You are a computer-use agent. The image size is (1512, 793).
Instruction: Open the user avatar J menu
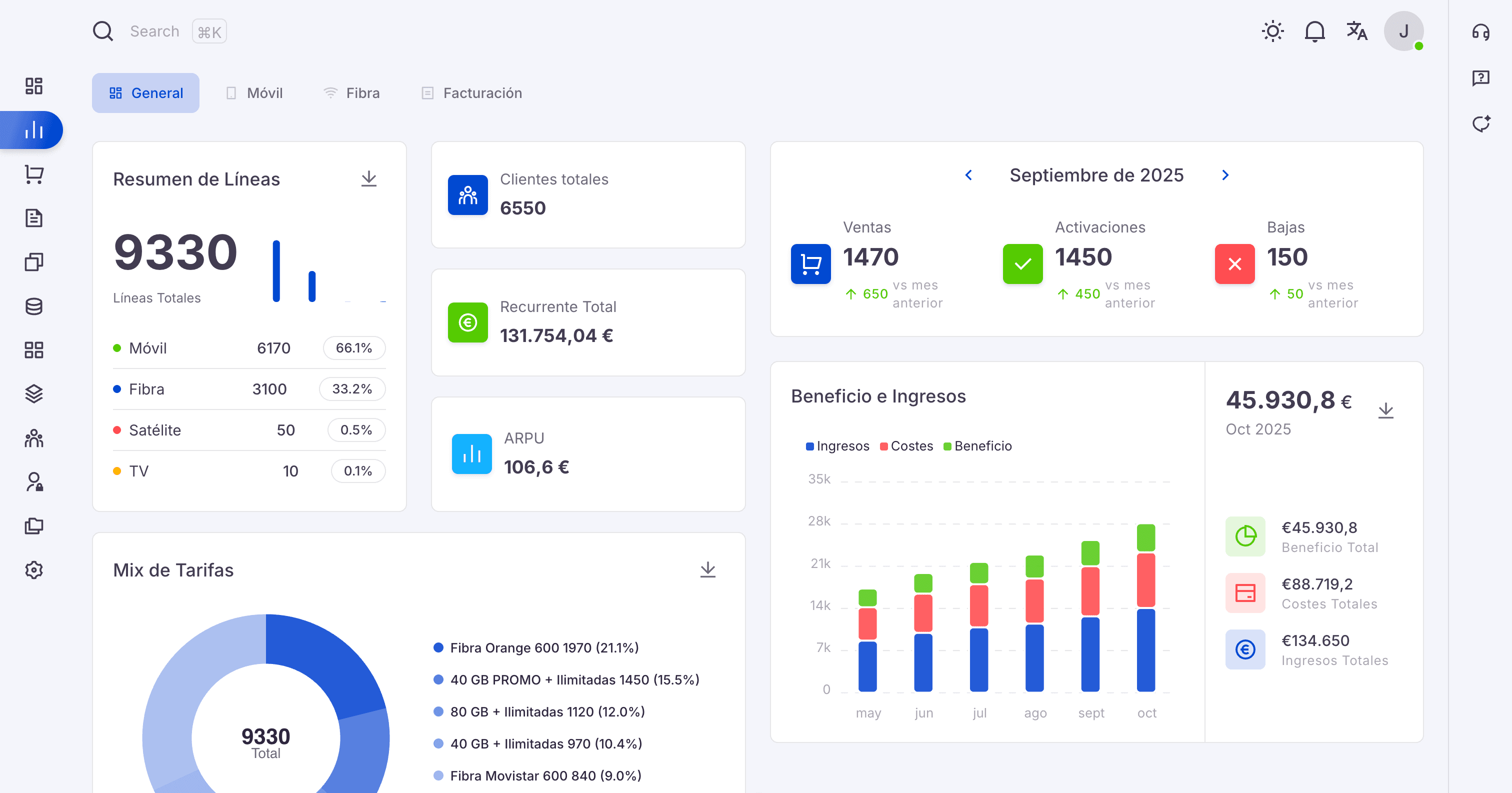click(1403, 31)
